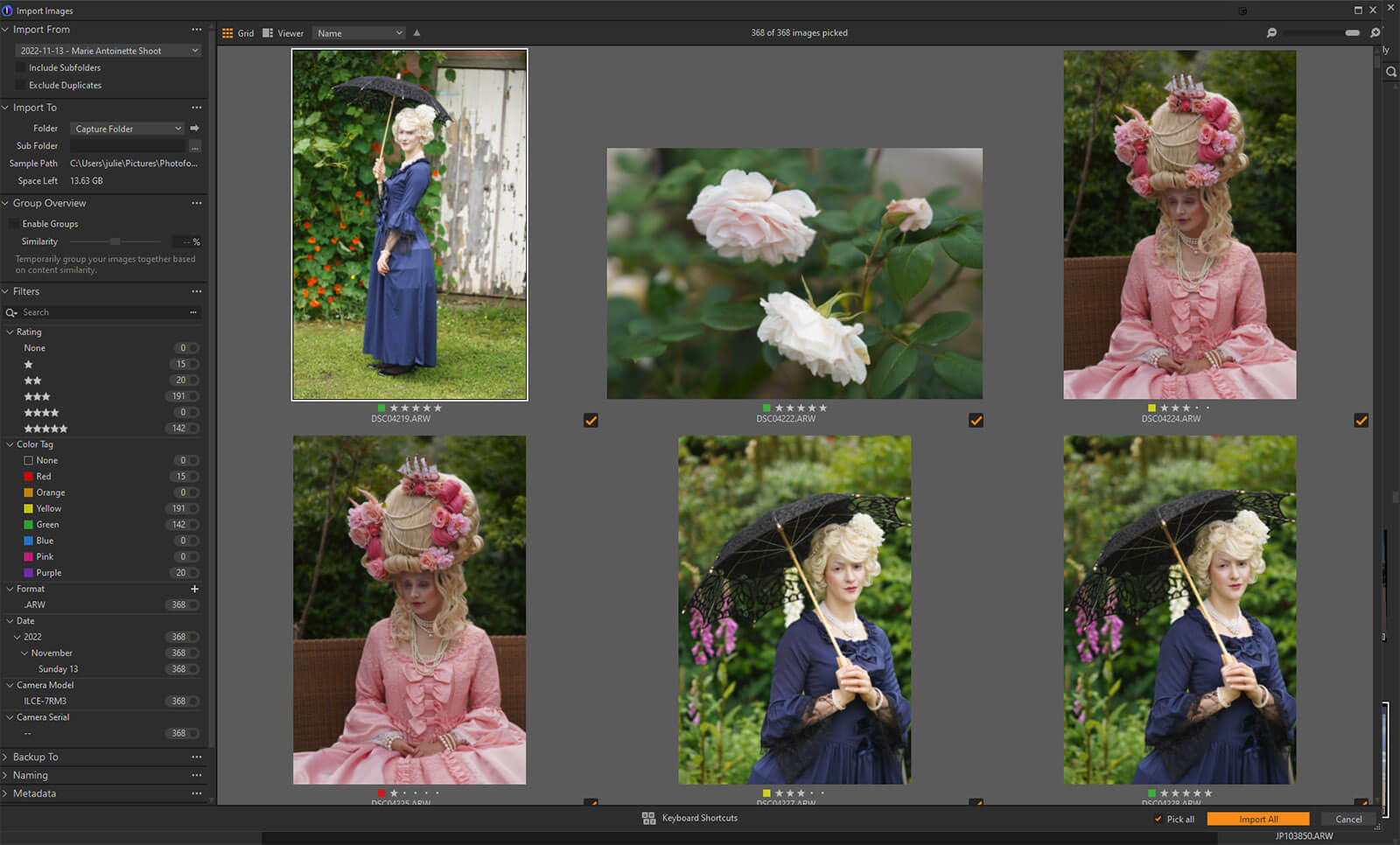This screenshot has height=845, width=1400.
Task: Switch to Grid view
Action: (238, 33)
